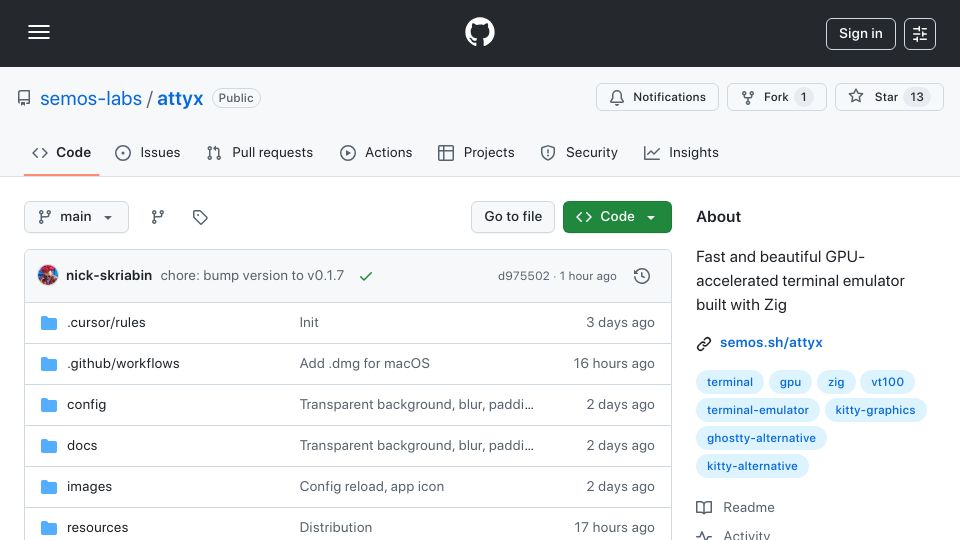This screenshot has height=540, width=960.
Task: Select the kitty-graphics topic tag
Action: 876,410
